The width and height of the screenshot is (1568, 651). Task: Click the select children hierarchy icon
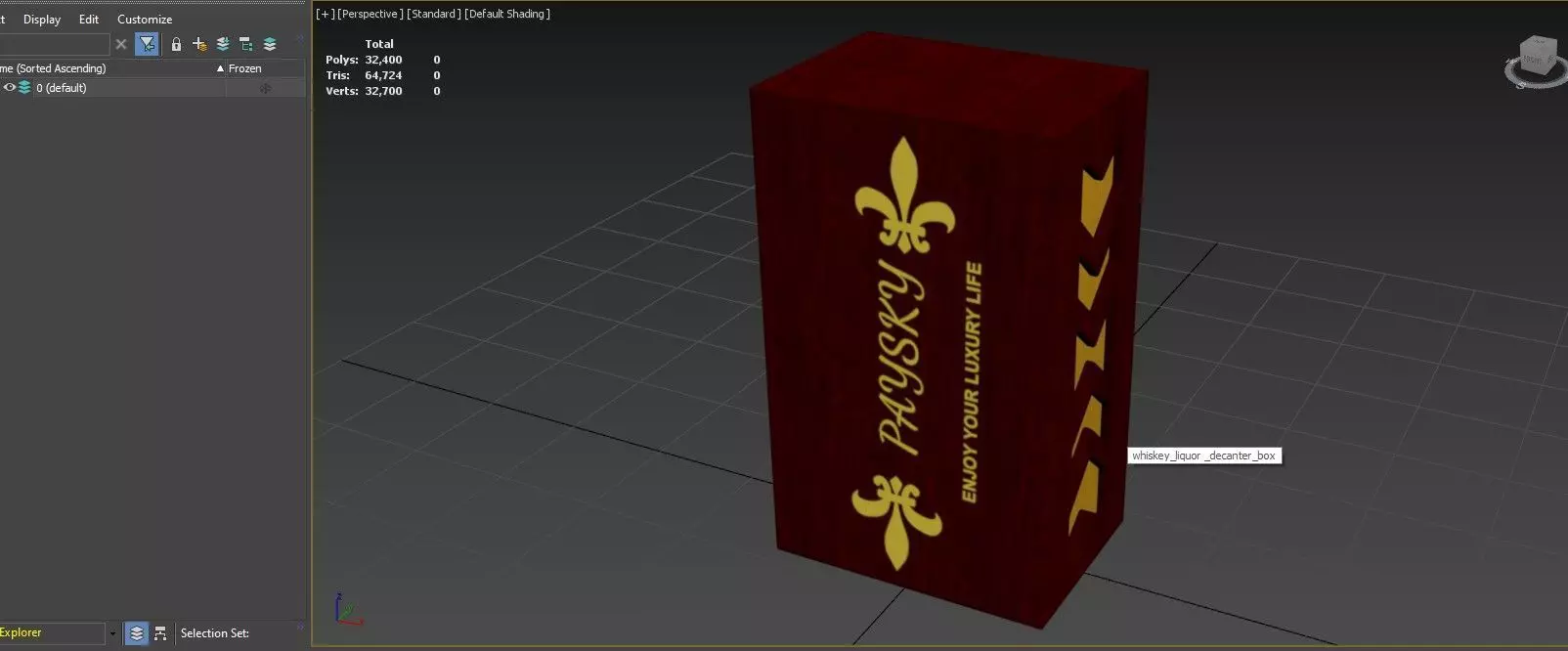pyautogui.click(x=245, y=44)
